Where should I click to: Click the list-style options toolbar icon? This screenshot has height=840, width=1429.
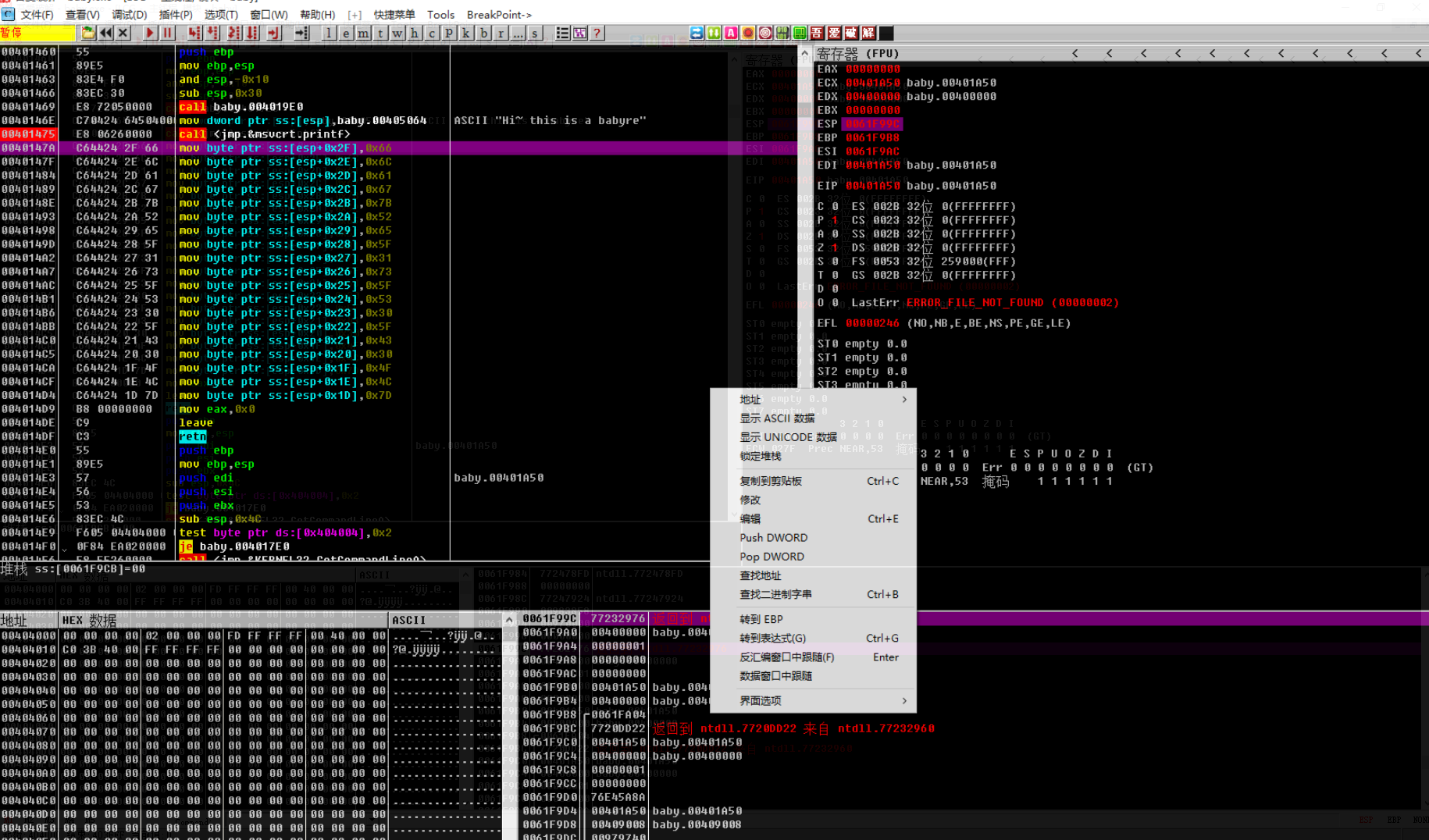point(562,33)
